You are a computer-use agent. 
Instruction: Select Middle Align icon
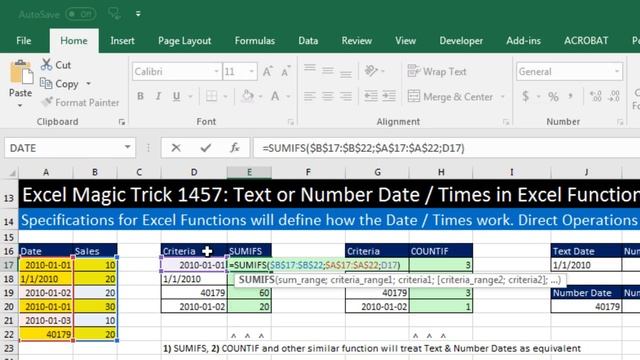328,72
